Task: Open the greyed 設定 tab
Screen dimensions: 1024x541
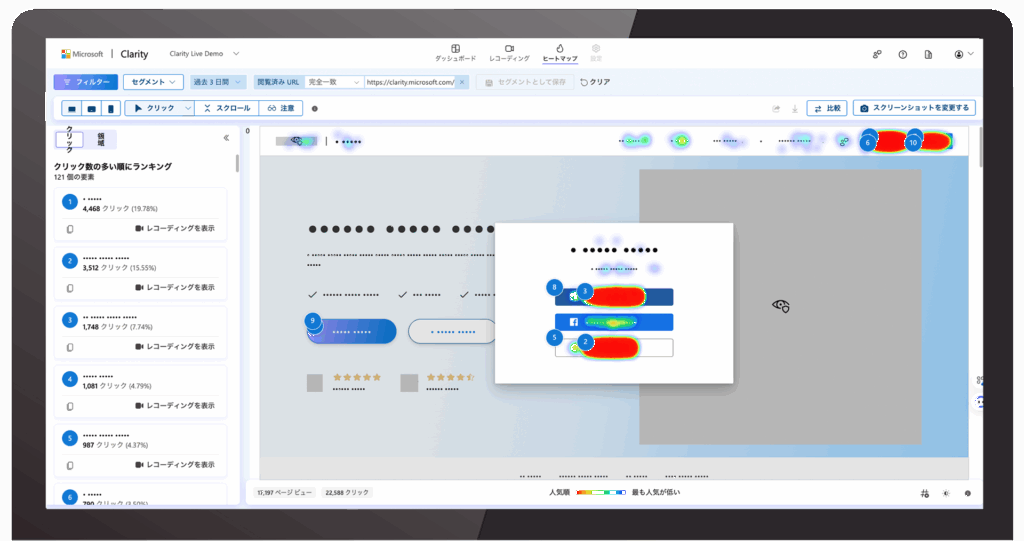Action: point(596,53)
